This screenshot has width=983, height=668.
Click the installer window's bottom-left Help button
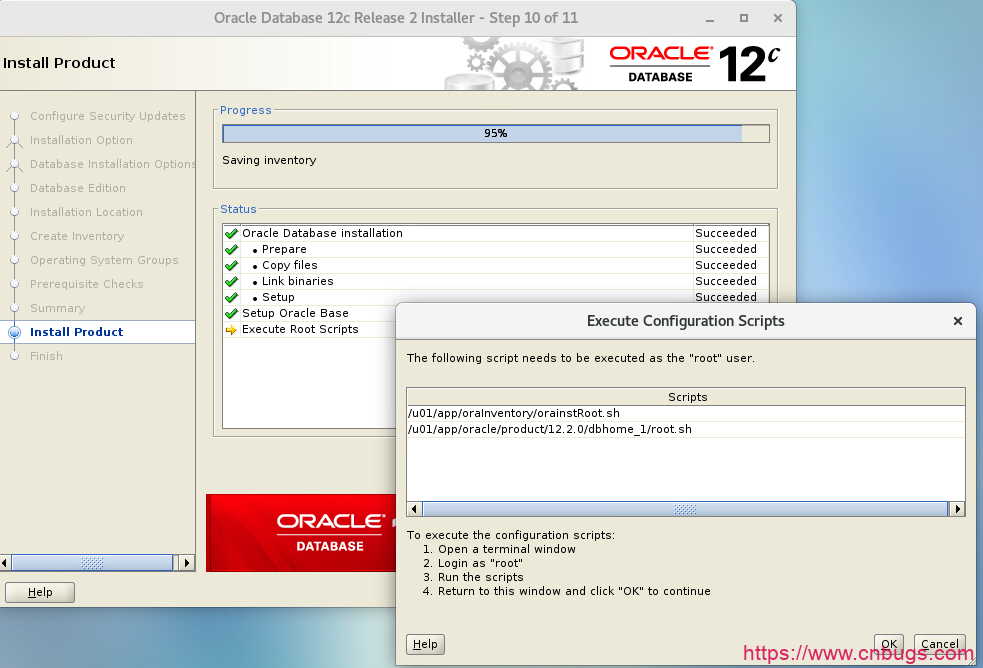pyautogui.click(x=40, y=592)
